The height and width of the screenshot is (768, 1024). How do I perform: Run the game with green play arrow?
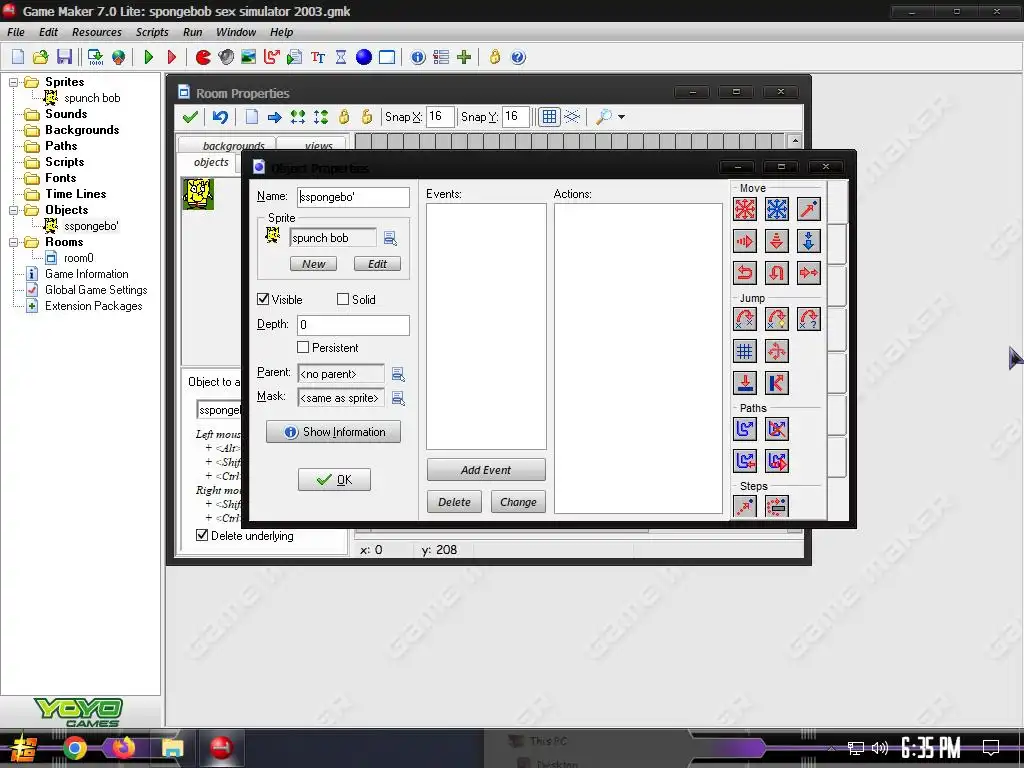148,57
